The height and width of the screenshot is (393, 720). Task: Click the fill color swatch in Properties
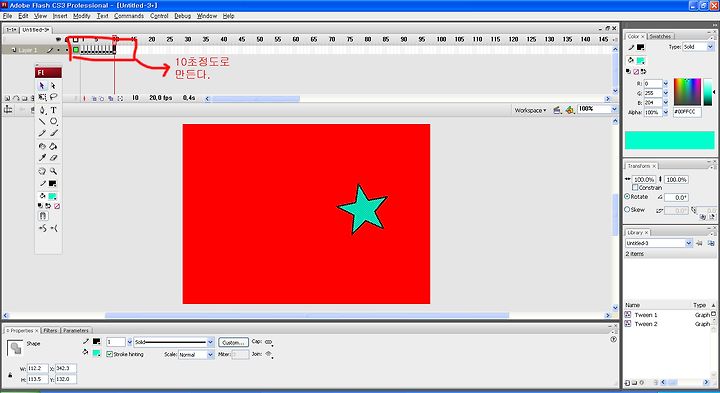(x=96, y=353)
